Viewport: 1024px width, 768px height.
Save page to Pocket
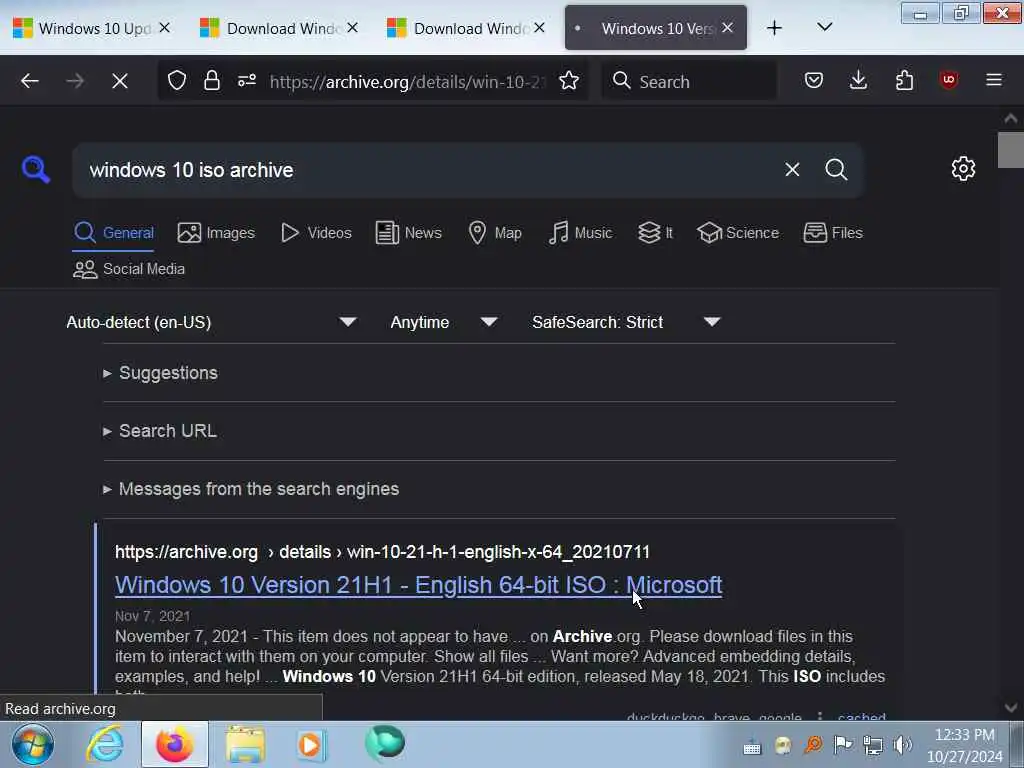[x=814, y=80]
